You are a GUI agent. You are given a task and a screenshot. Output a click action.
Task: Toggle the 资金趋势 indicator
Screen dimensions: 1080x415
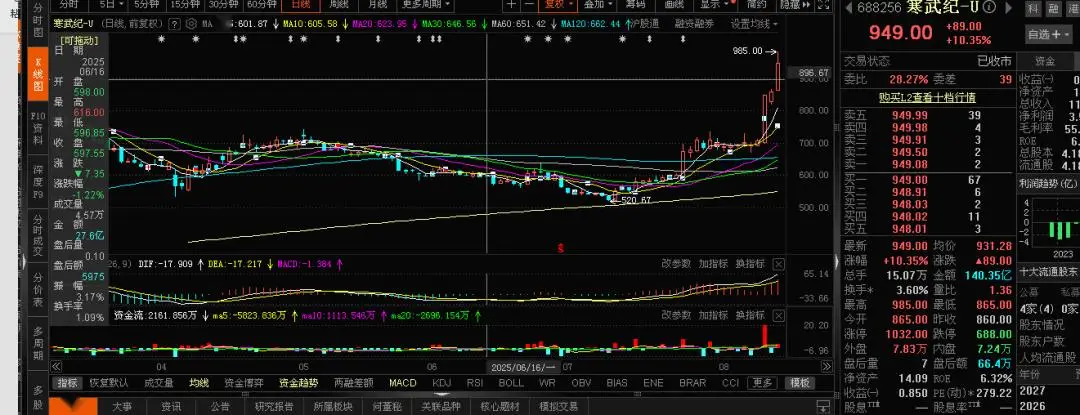coord(298,383)
